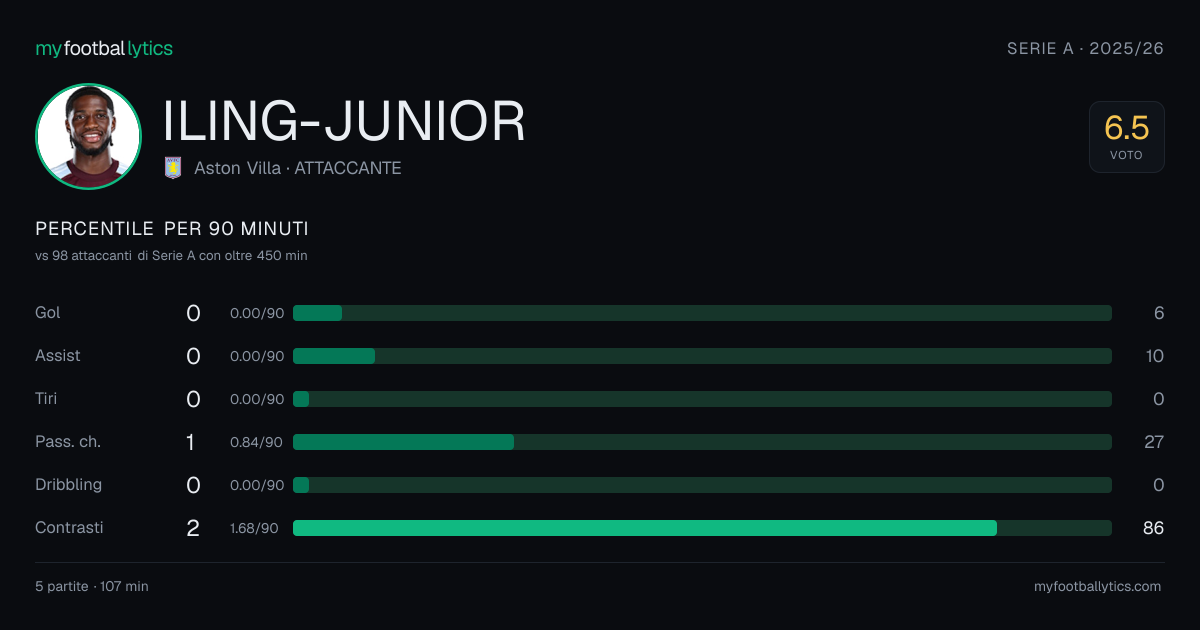1200x630 pixels.
Task: Click the Gol percentile bar
Action: (702, 313)
